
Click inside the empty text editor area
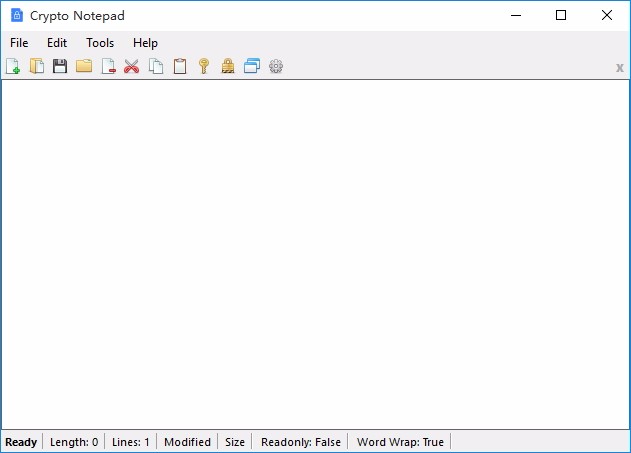pos(315,254)
